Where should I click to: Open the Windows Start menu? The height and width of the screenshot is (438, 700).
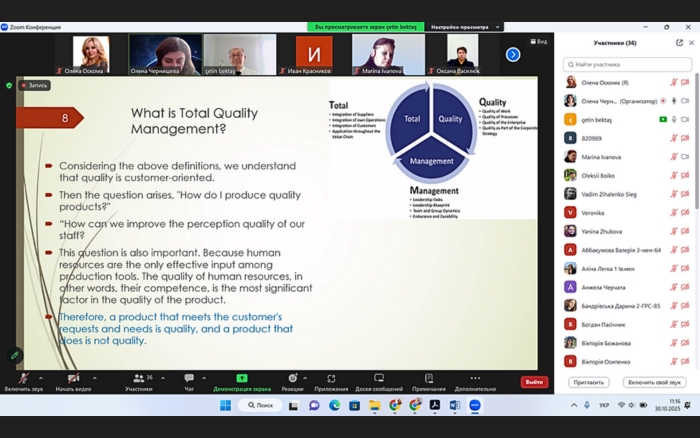point(225,405)
